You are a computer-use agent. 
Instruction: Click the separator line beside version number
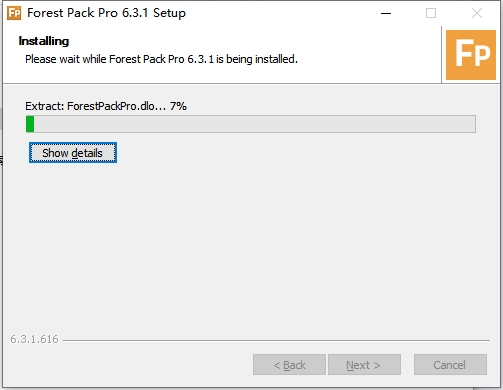click(x=276, y=340)
